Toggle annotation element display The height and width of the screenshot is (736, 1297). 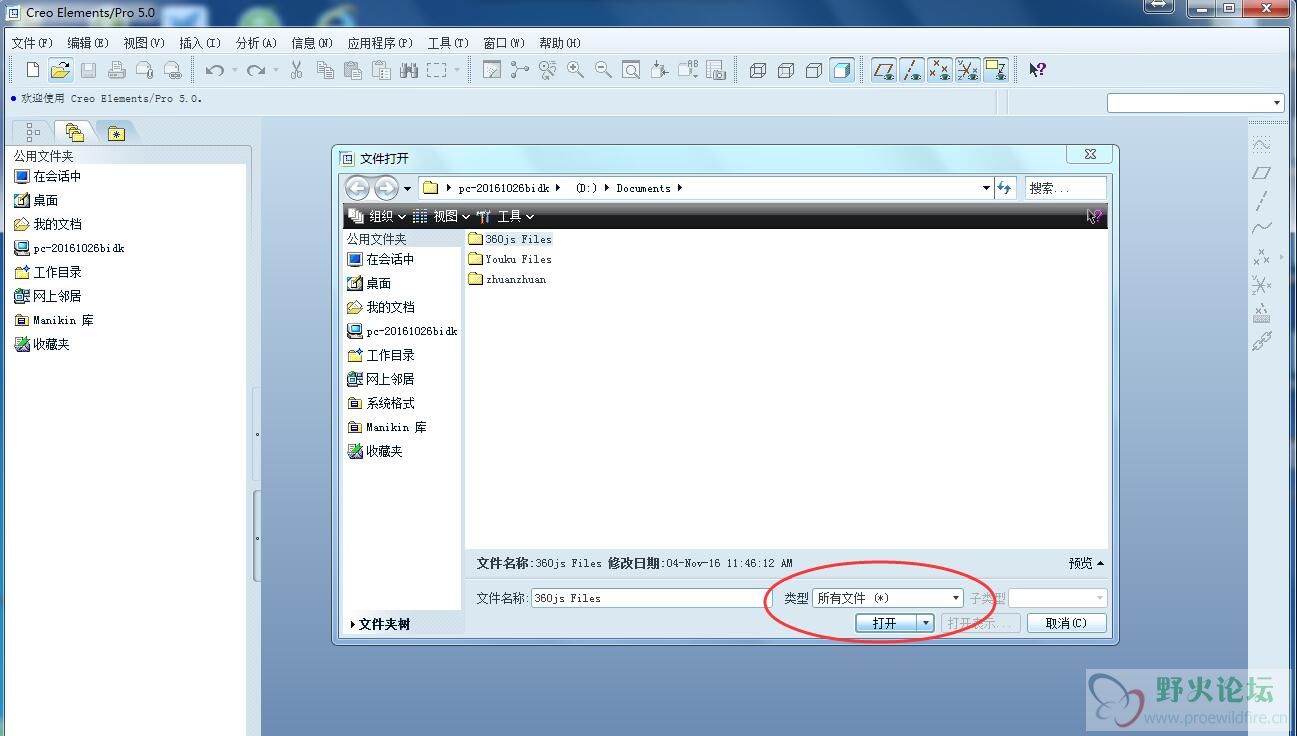coord(995,70)
